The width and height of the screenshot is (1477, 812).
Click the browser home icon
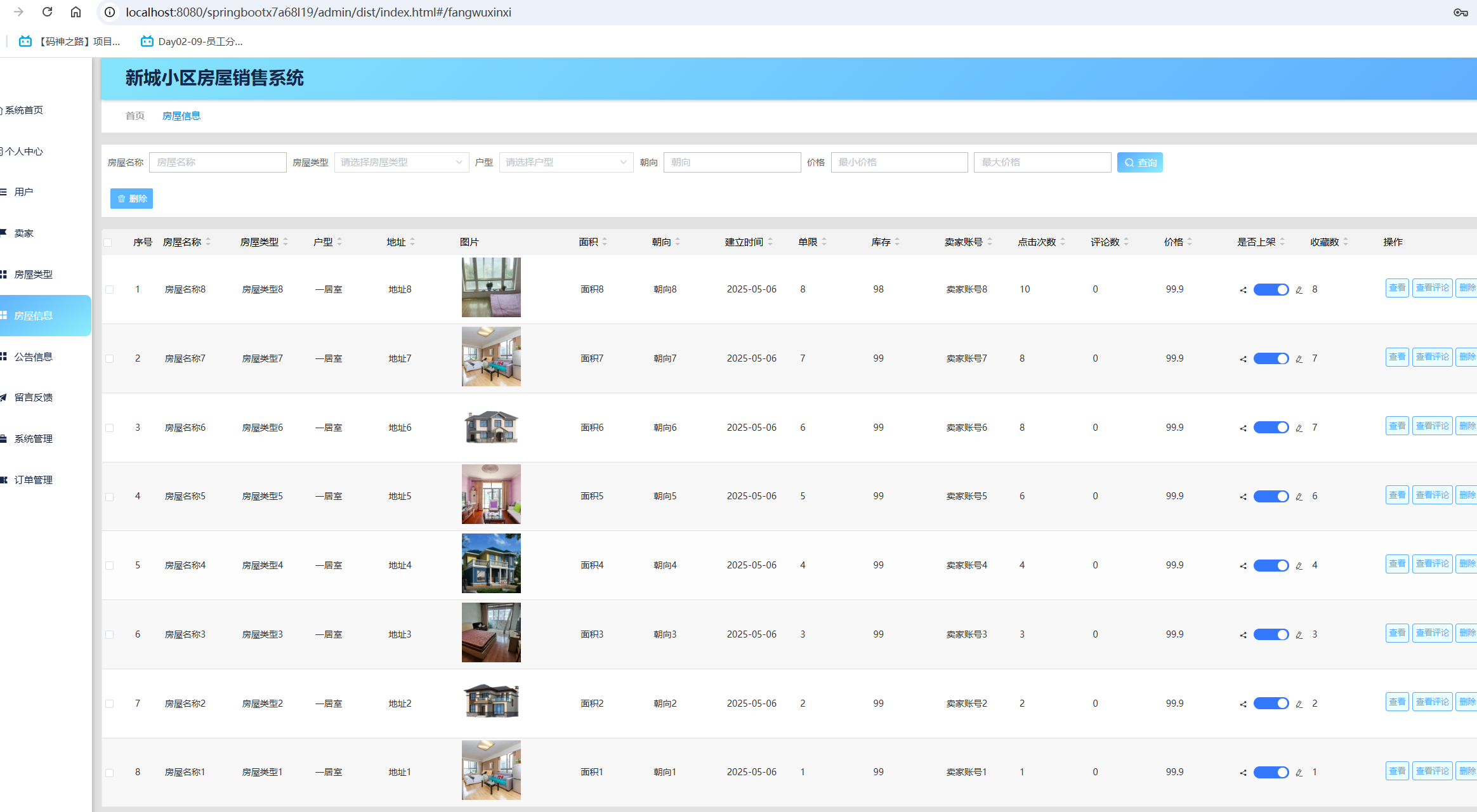point(75,12)
